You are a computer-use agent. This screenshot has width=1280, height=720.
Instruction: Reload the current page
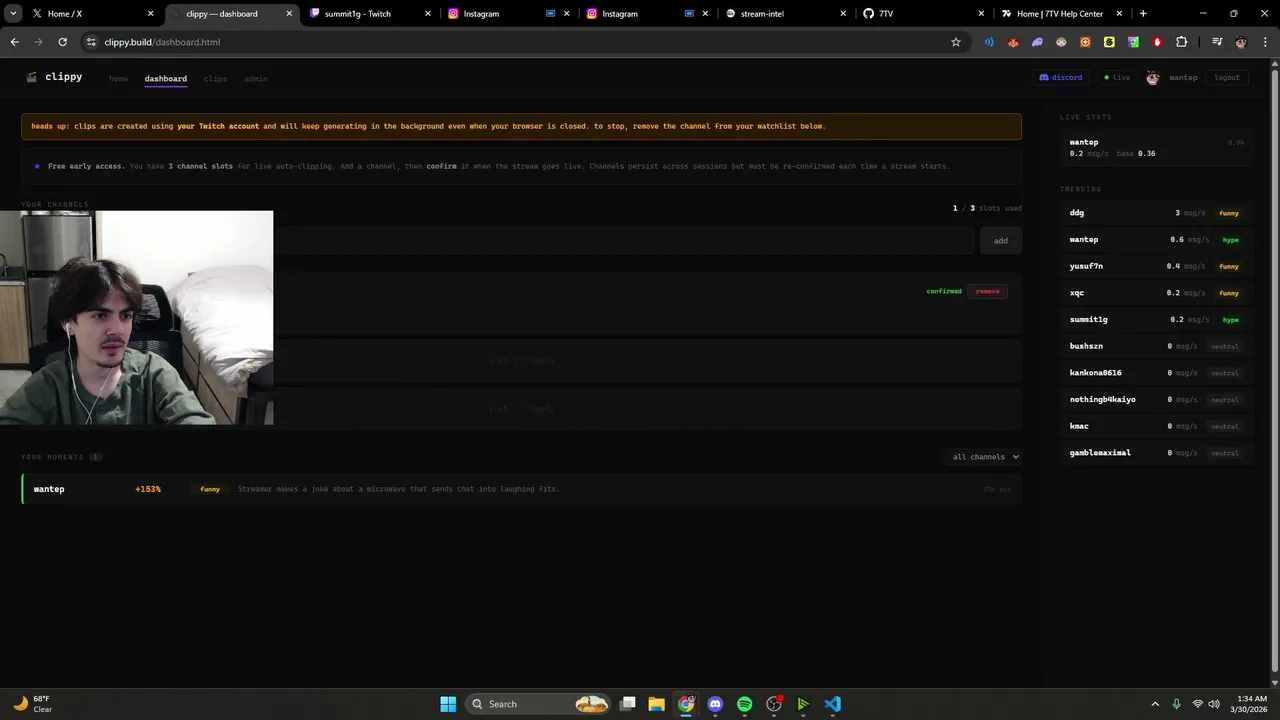coord(62,42)
